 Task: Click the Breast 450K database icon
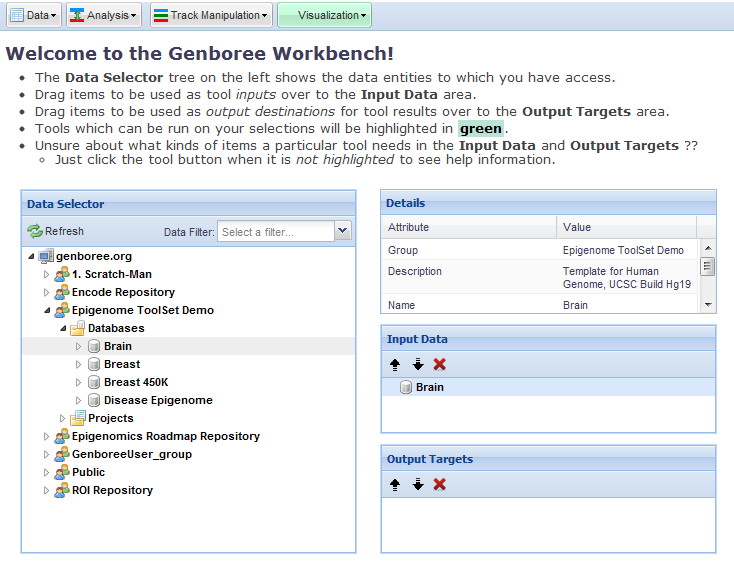[94, 382]
